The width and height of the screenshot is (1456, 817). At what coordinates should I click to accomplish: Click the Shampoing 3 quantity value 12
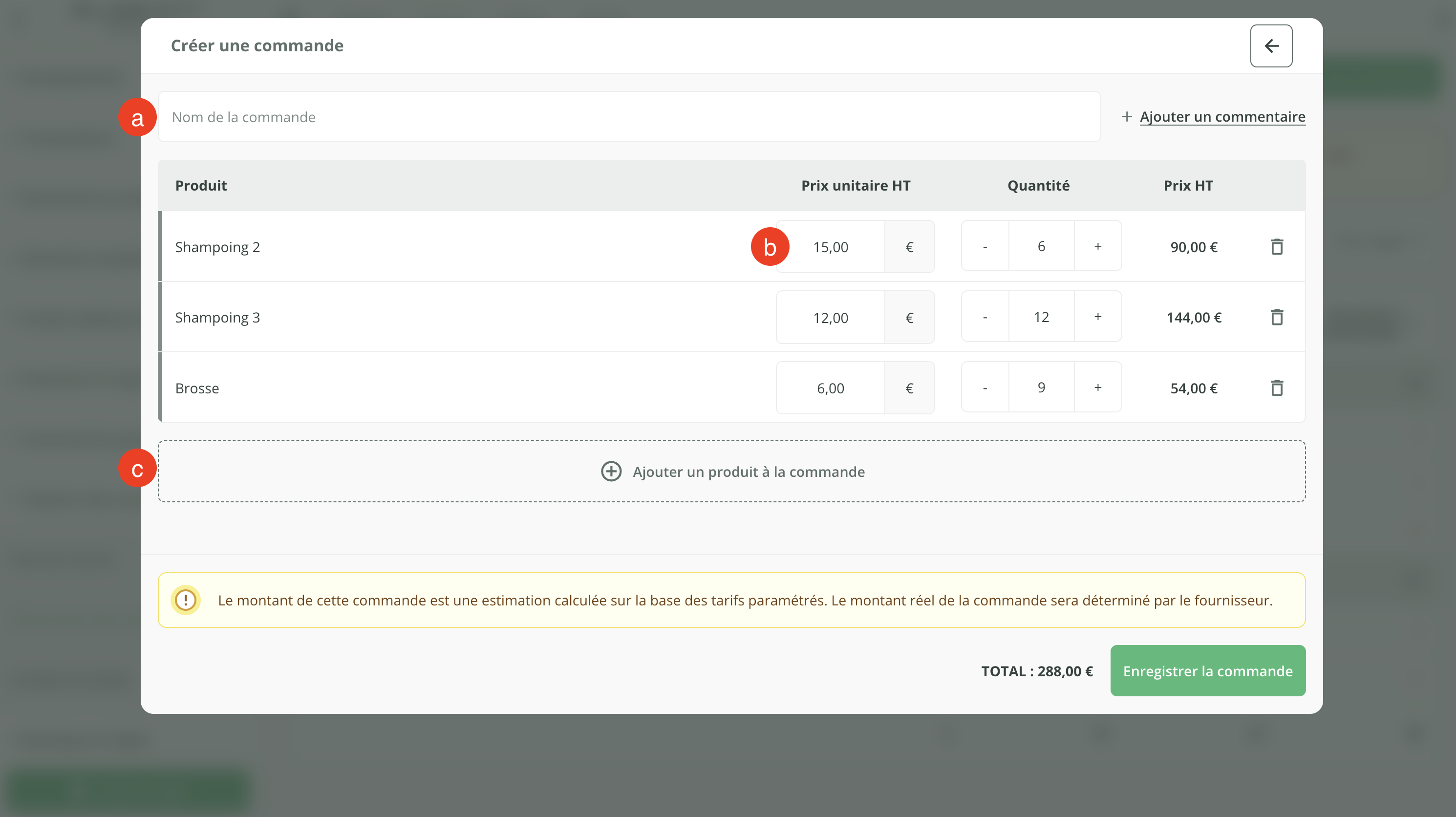(x=1041, y=317)
